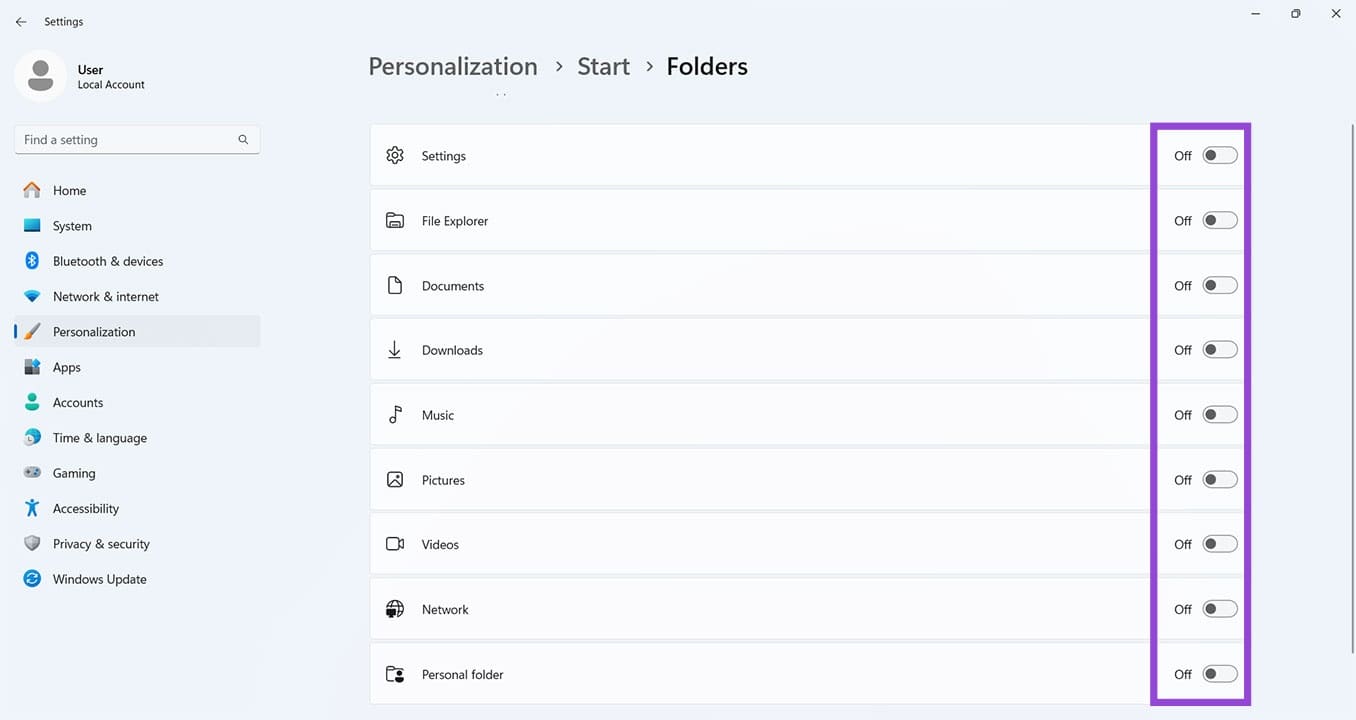Screen dimensions: 1356x720
Task: Click the Downloads arrow icon
Action: click(394, 349)
